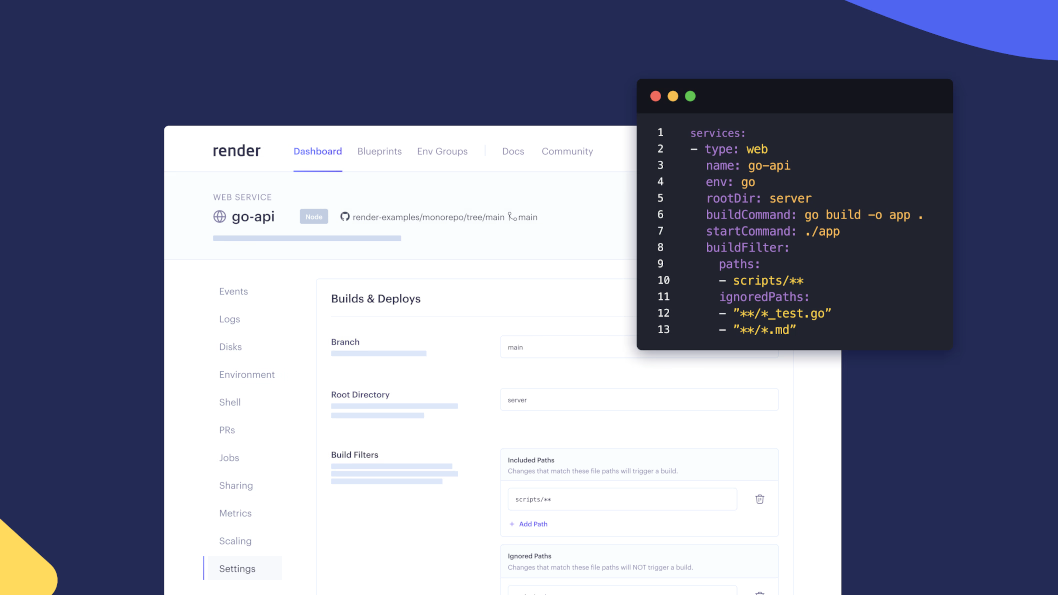Click the branch icon next to main

511,217
